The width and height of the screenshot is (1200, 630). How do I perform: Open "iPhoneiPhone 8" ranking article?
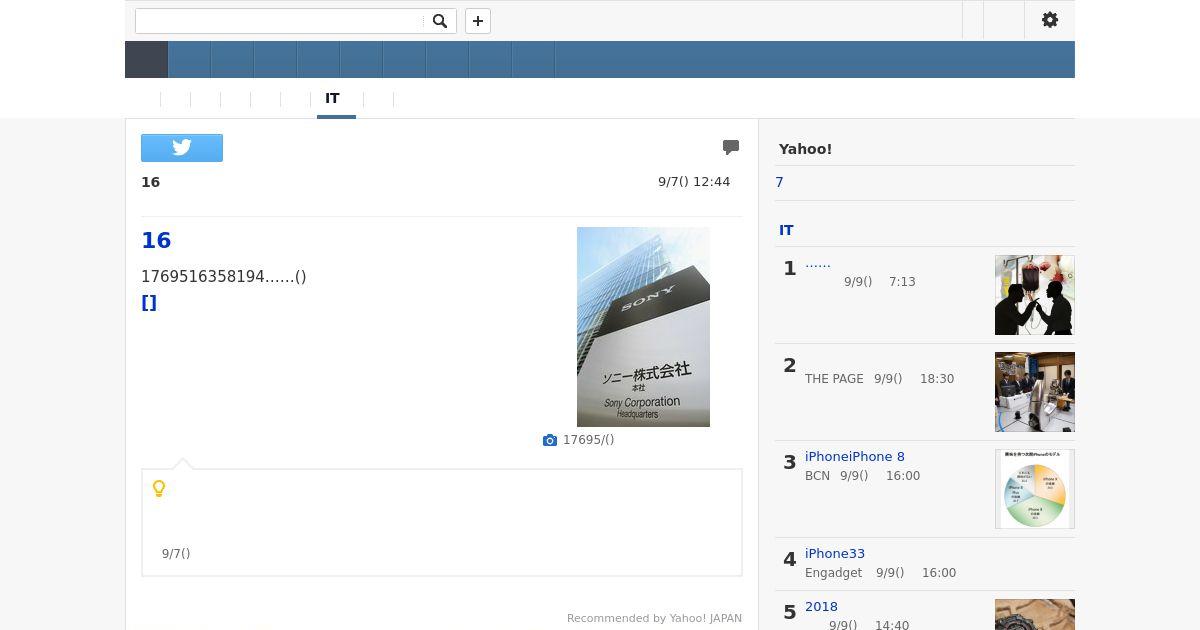pos(855,457)
